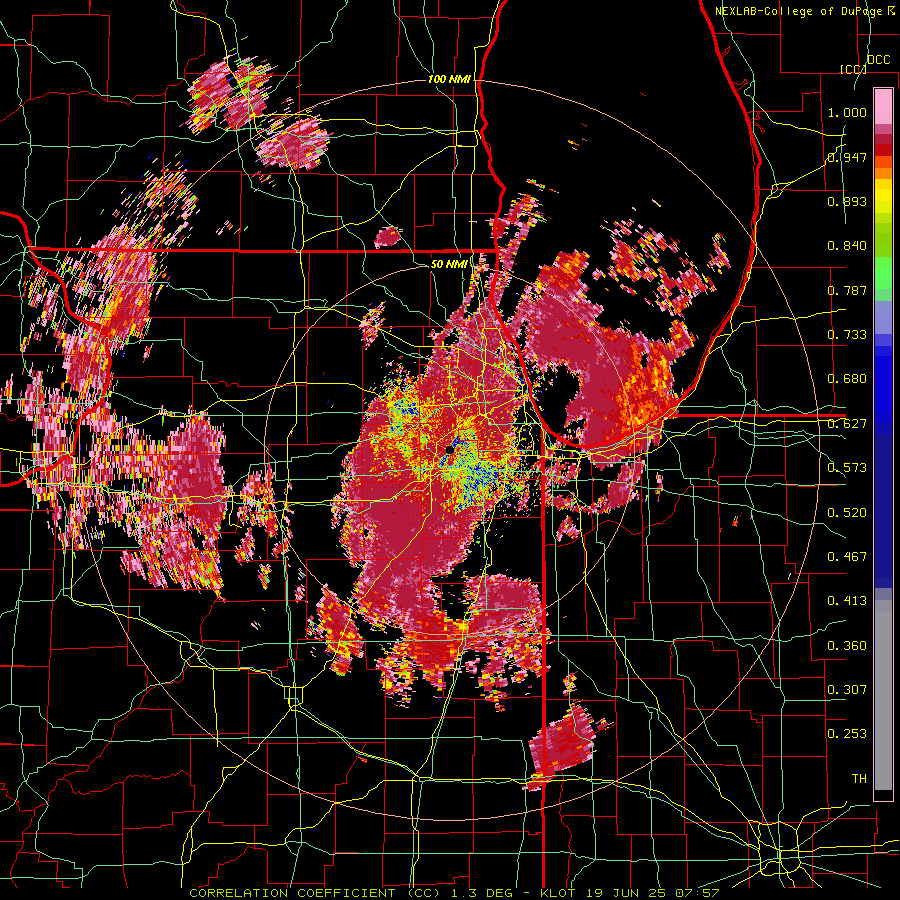Select the 0.467 legend value
The image size is (900, 900).
coord(847,557)
